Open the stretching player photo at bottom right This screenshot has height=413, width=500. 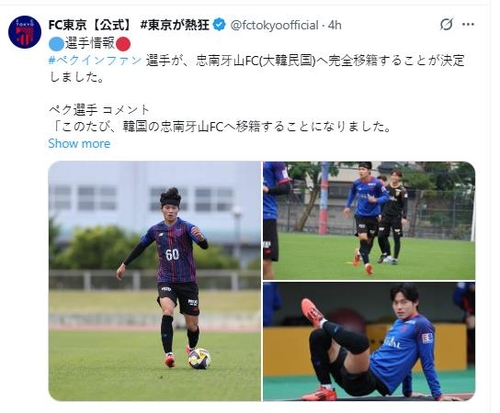point(369,341)
